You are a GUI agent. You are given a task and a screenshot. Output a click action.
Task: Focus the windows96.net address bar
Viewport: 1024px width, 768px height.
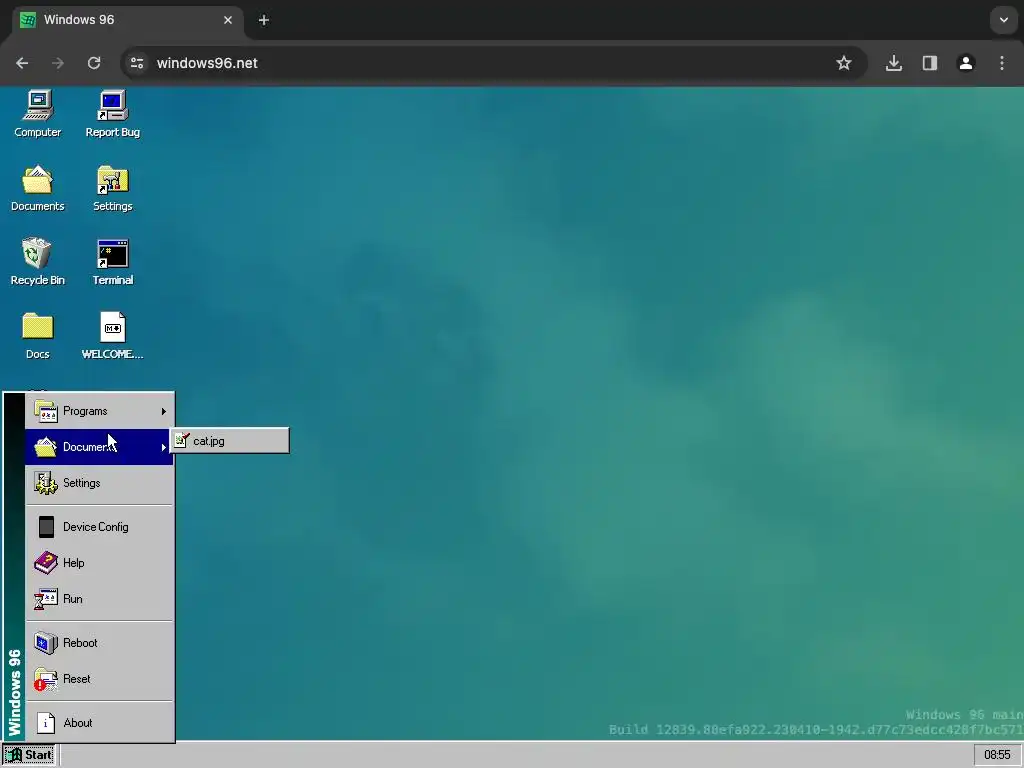coord(494,63)
